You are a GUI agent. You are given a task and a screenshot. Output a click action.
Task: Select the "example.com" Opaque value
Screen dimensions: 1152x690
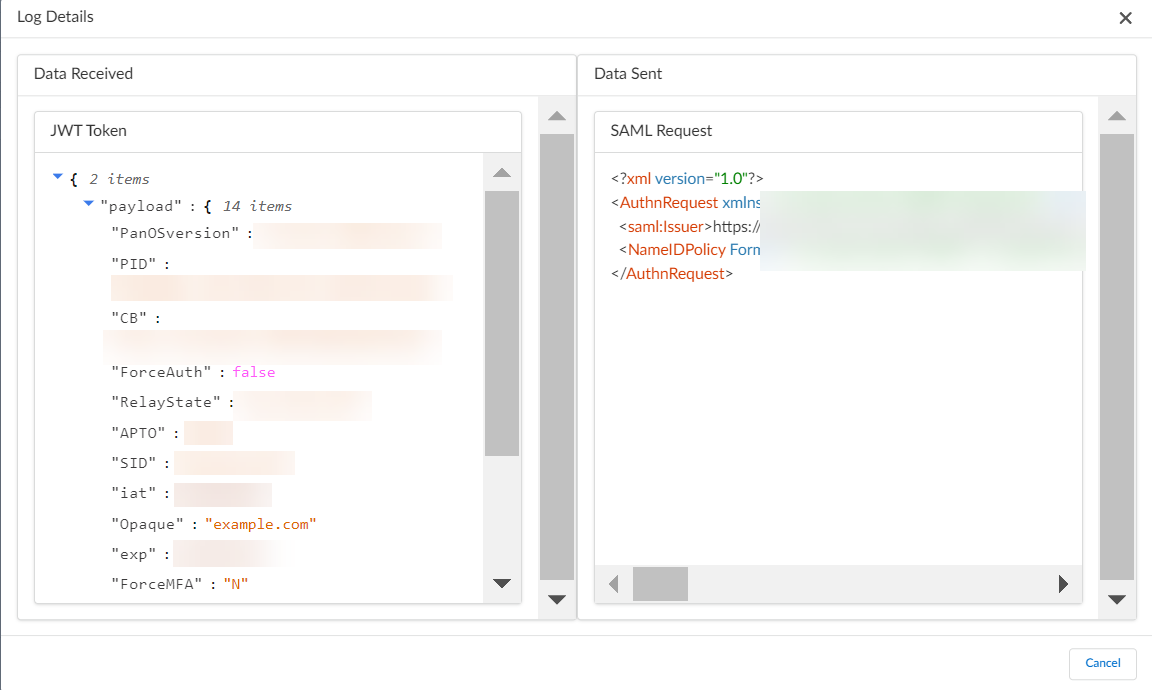(261, 524)
